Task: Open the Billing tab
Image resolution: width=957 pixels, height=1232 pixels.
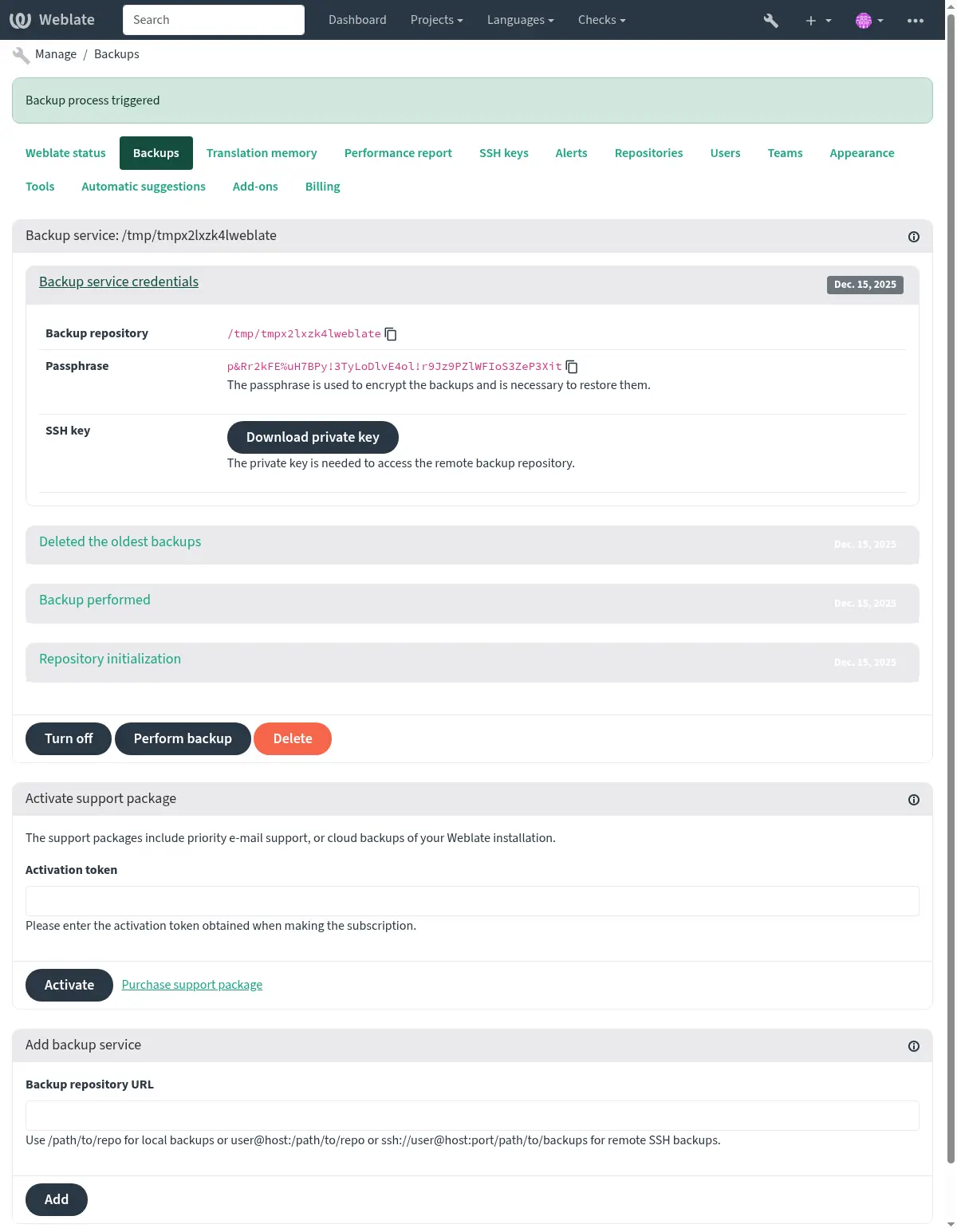Action: click(x=322, y=187)
